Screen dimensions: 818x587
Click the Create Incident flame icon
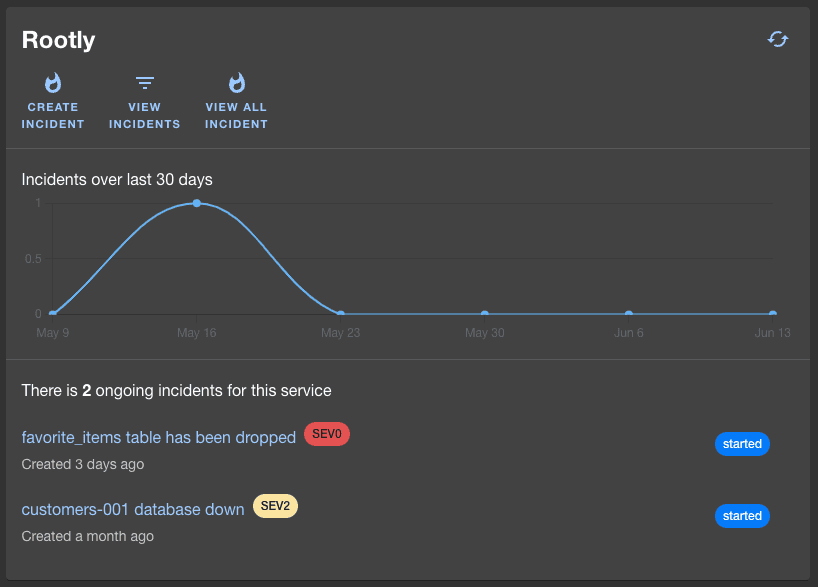click(53, 82)
